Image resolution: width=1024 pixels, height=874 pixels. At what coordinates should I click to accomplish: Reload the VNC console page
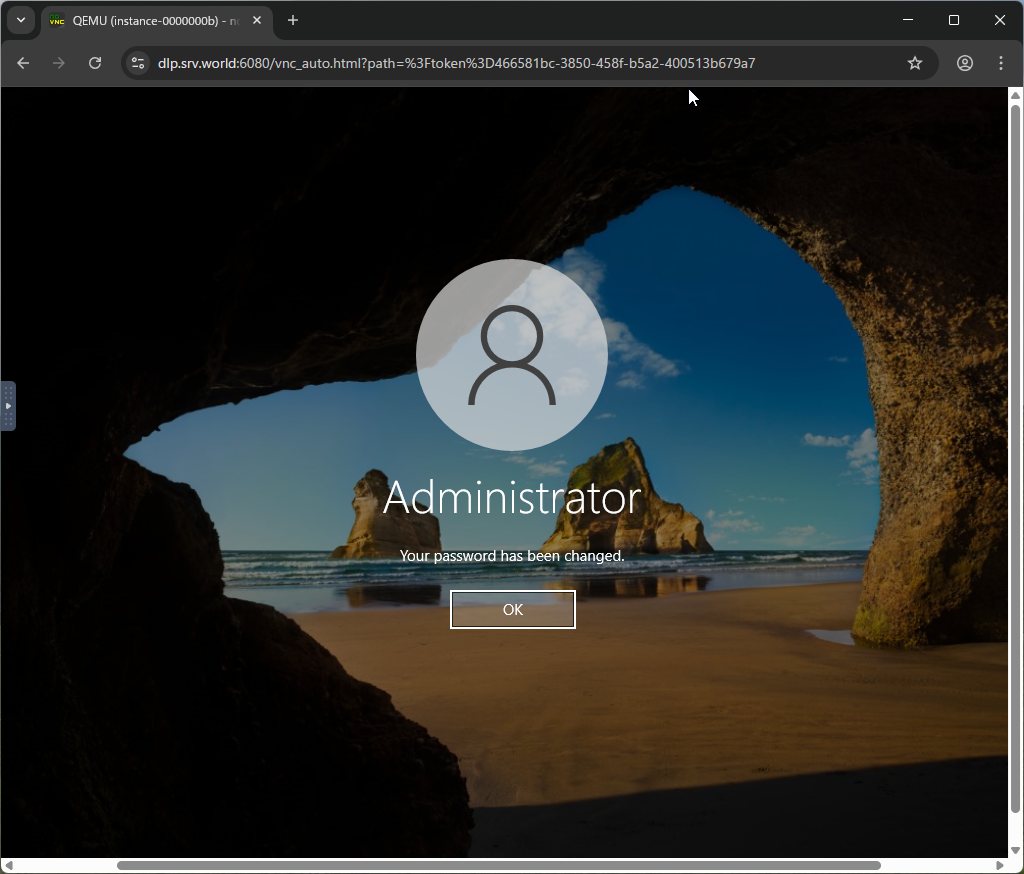tap(95, 63)
